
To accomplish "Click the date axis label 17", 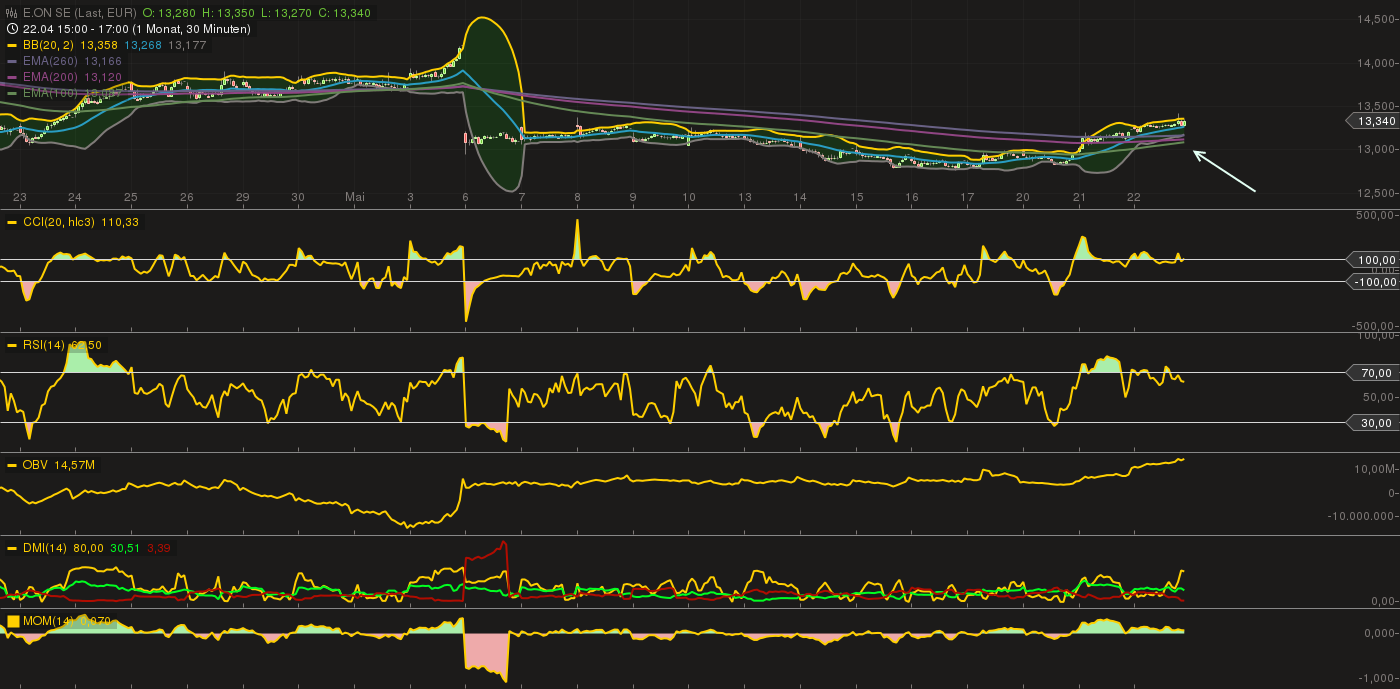I will point(967,198).
